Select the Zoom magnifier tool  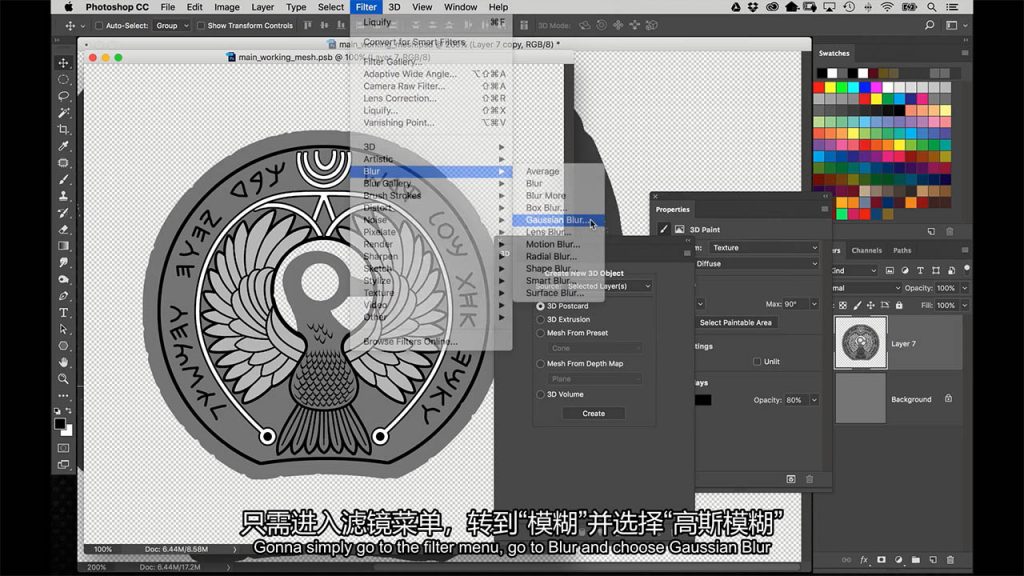pos(63,379)
